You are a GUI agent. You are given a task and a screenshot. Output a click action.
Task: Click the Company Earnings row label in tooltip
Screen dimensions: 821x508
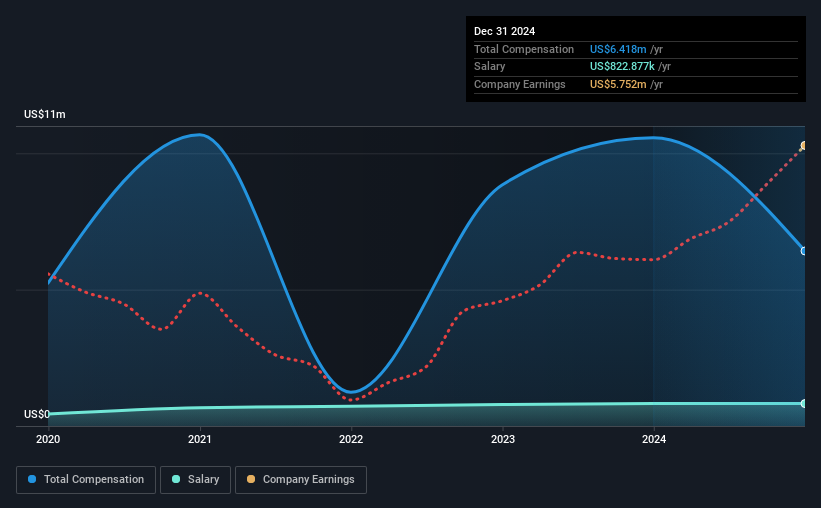(519, 84)
